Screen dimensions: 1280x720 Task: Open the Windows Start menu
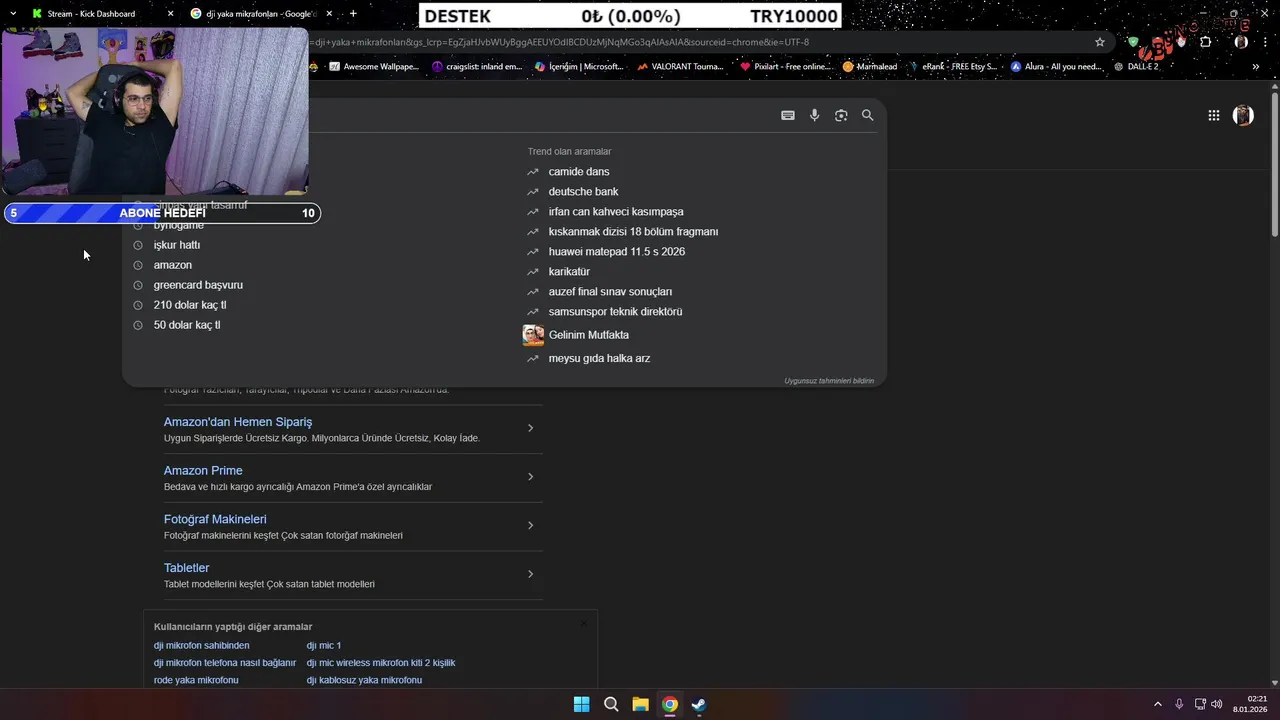(x=581, y=704)
